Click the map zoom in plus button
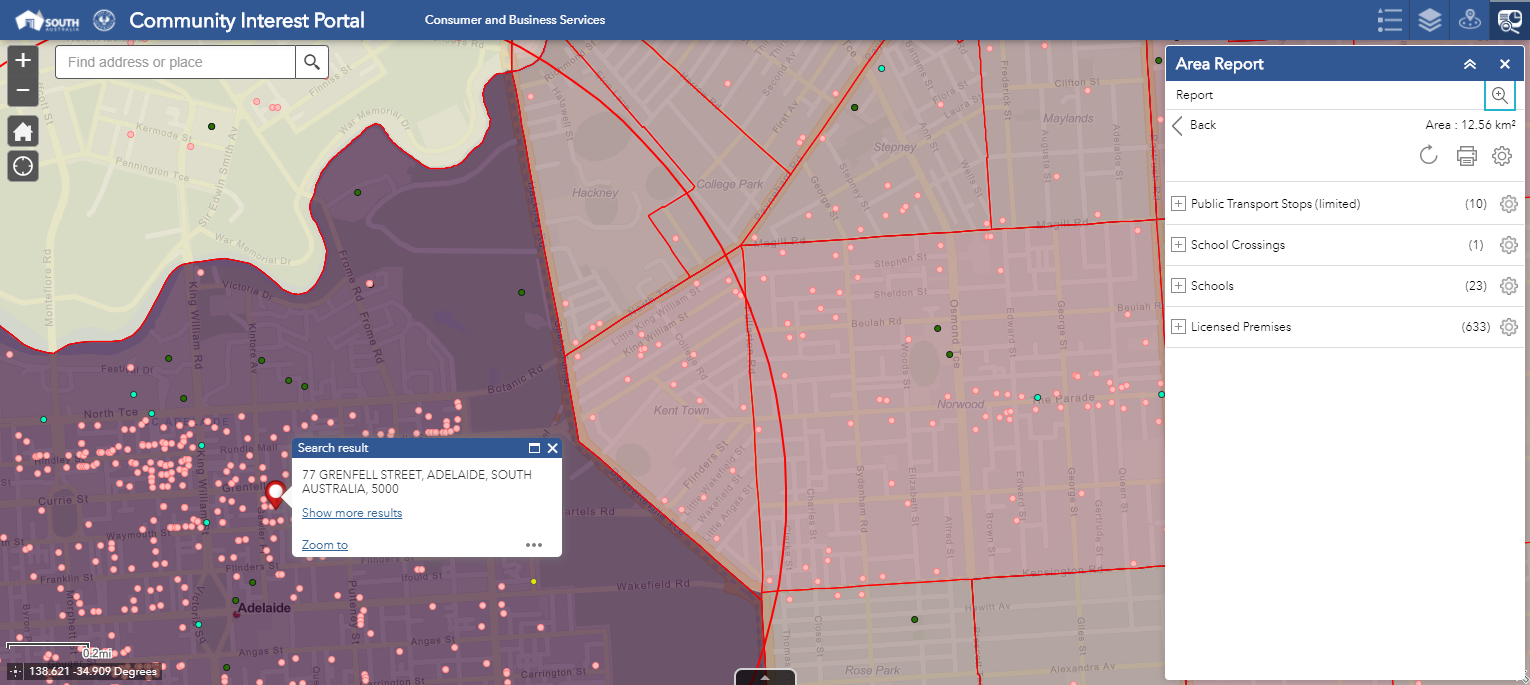 tap(23, 60)
